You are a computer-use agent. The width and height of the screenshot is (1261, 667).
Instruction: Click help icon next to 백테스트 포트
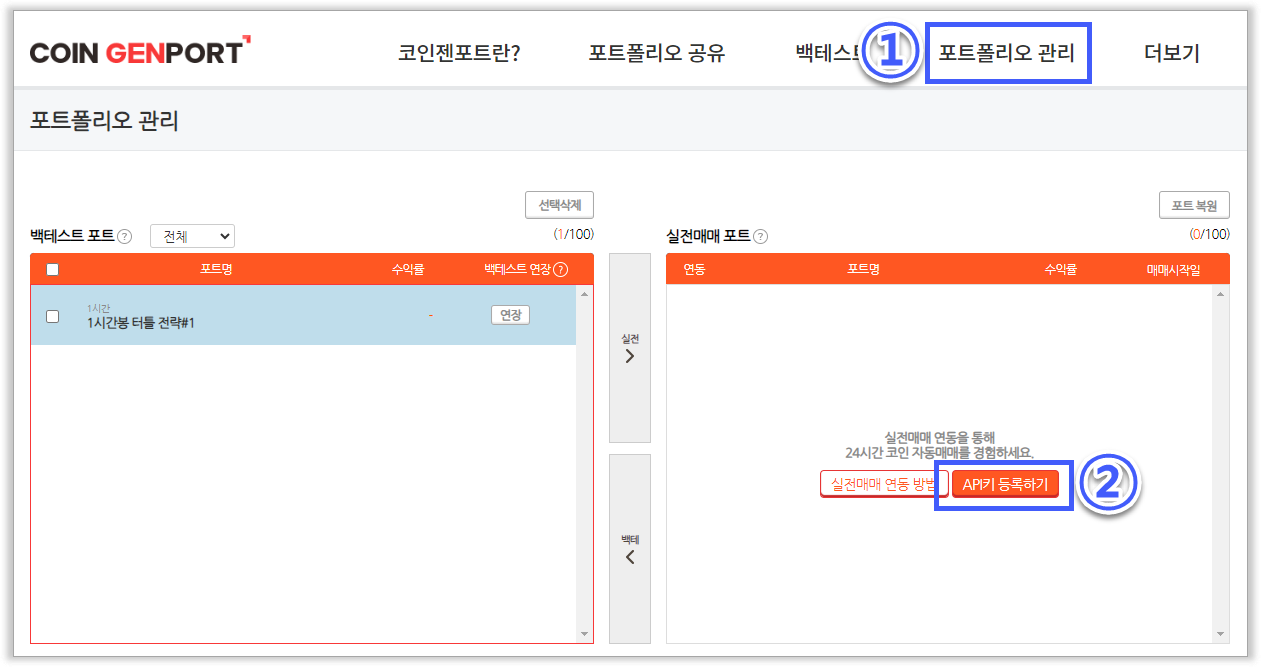click(125, 237)
